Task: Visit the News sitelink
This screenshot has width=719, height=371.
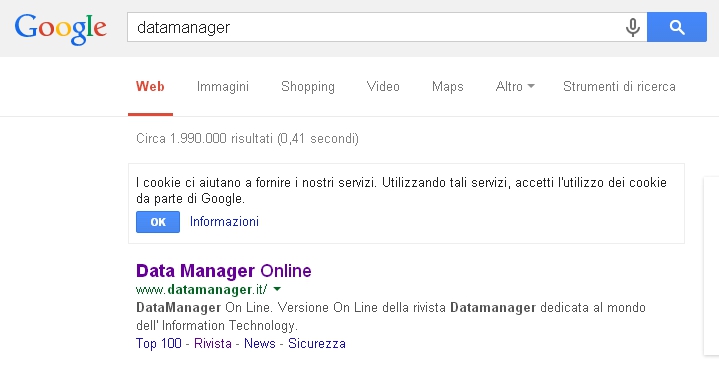Action: pyautogui.click(x=260, y=343)
